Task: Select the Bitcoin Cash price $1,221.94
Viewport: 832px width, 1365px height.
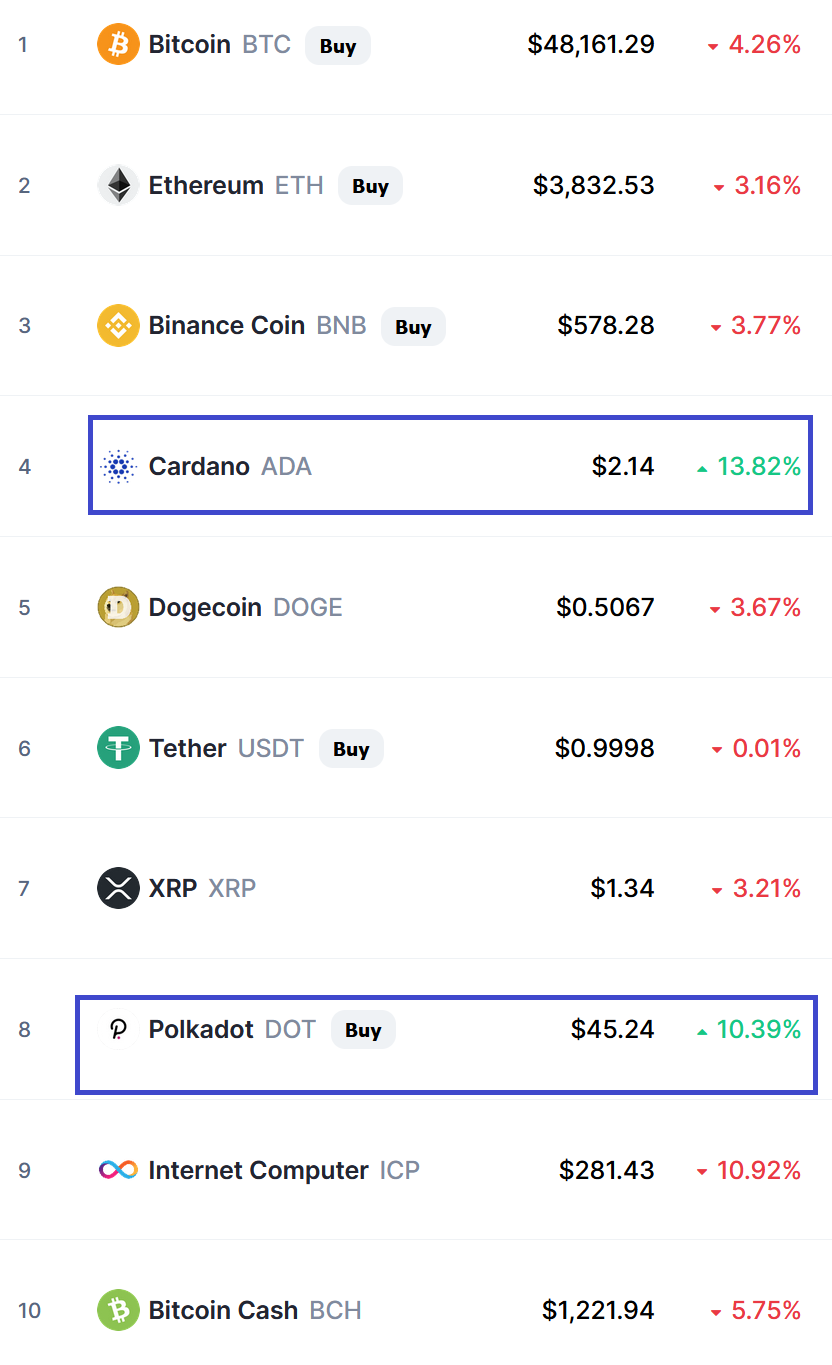Action: (598, 1310)
